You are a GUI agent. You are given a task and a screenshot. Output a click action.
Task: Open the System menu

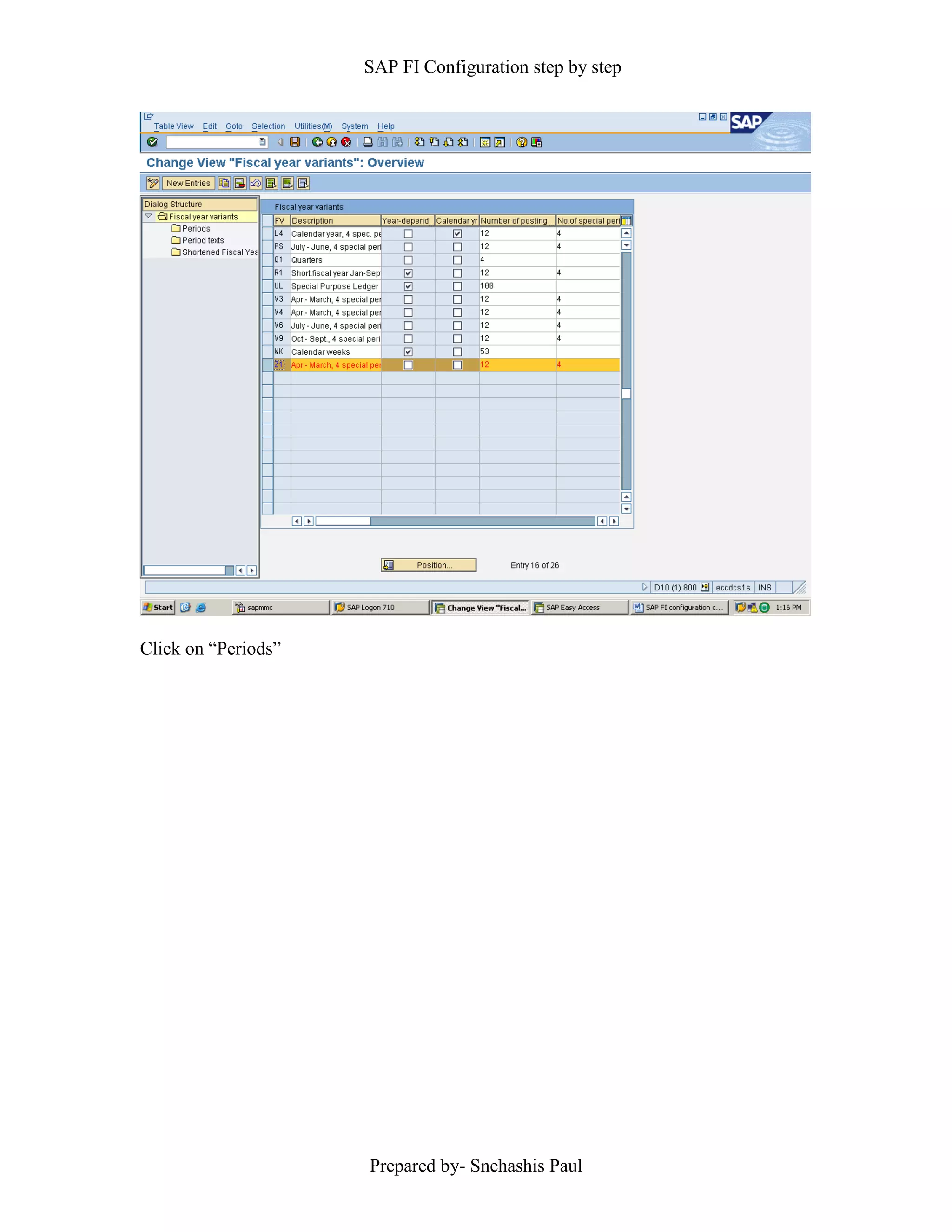tap(355, 126)
